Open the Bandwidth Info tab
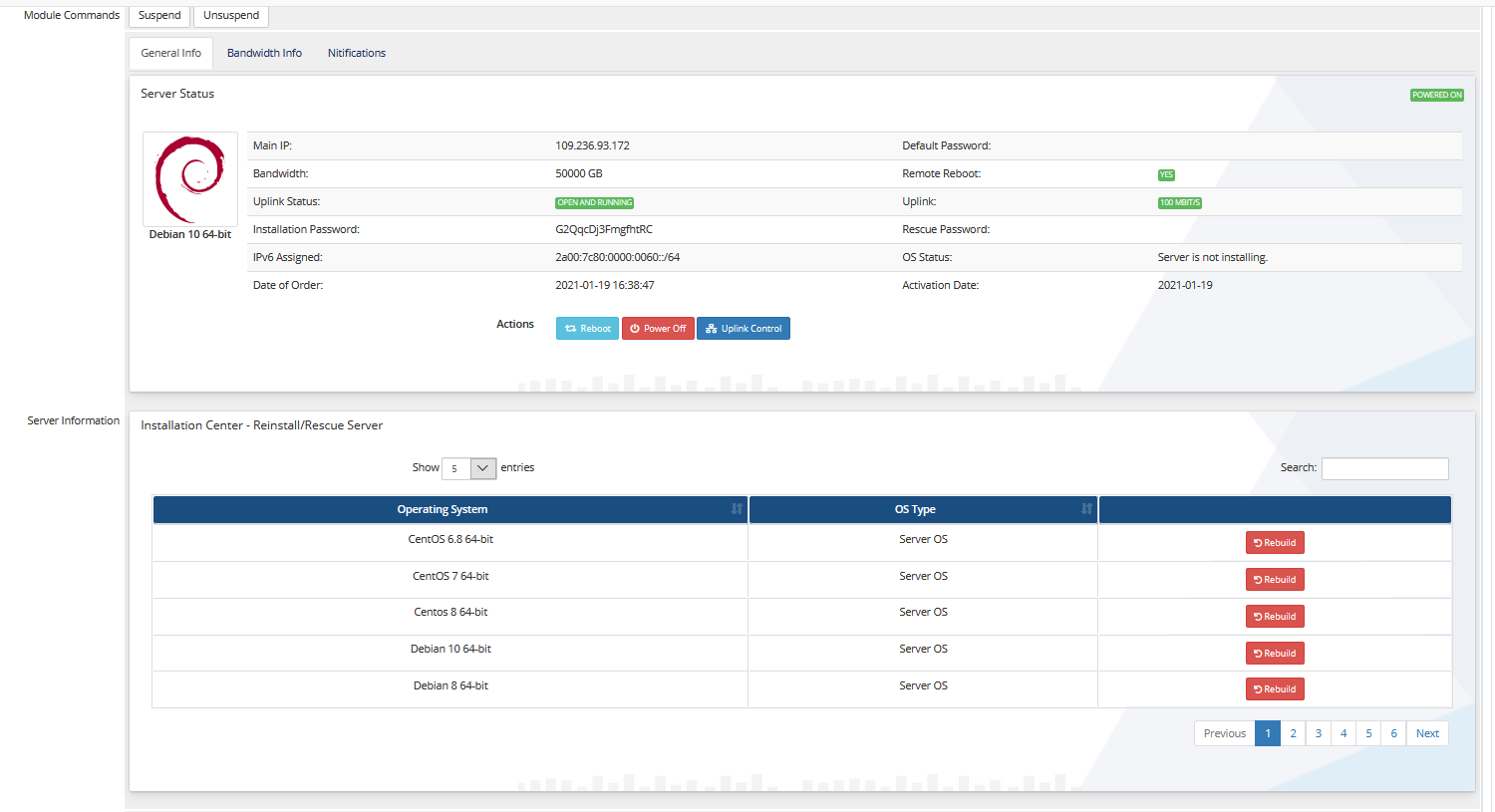1495x812 pixels. click(264, 54)
